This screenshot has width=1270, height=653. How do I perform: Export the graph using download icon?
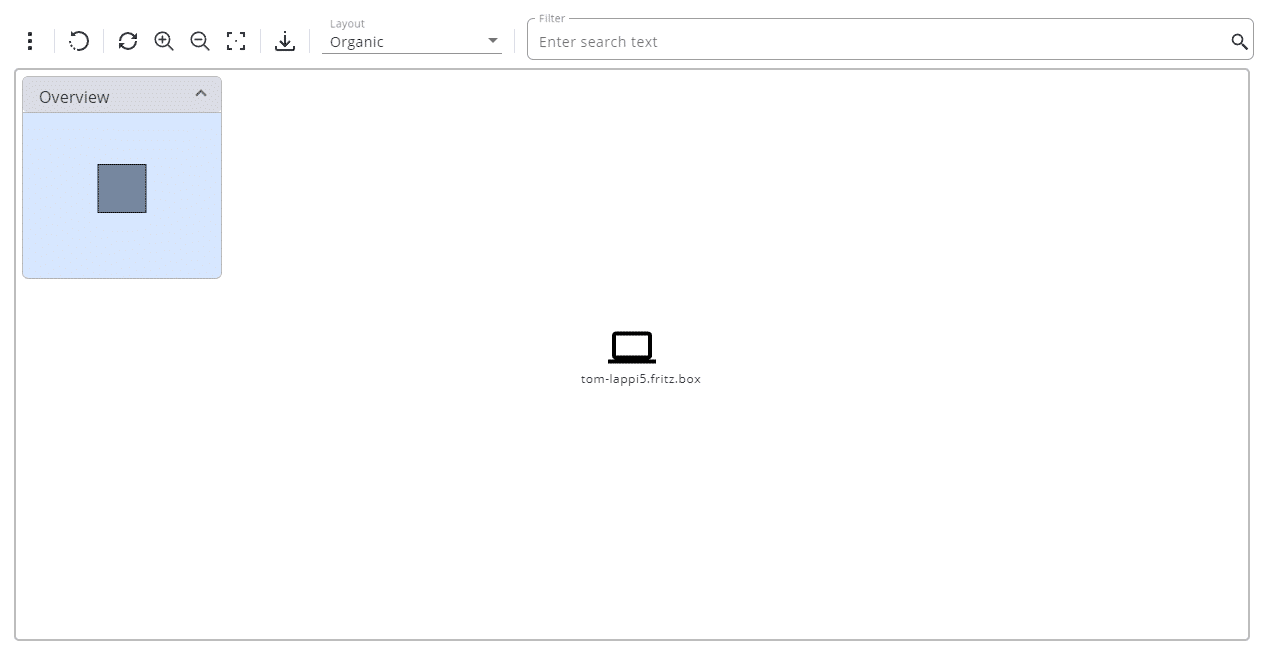285,41
